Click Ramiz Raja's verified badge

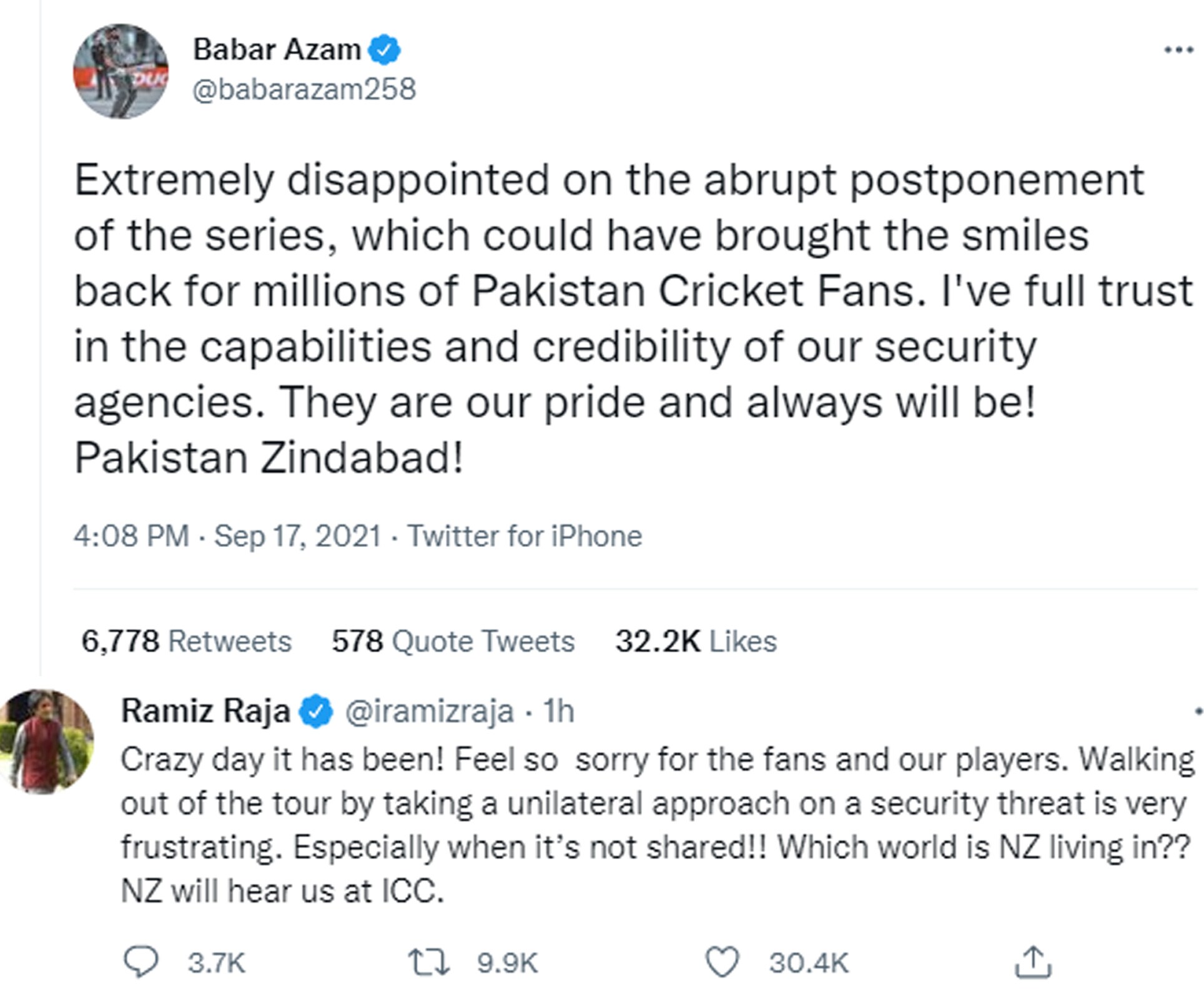(x=317, y=711)
